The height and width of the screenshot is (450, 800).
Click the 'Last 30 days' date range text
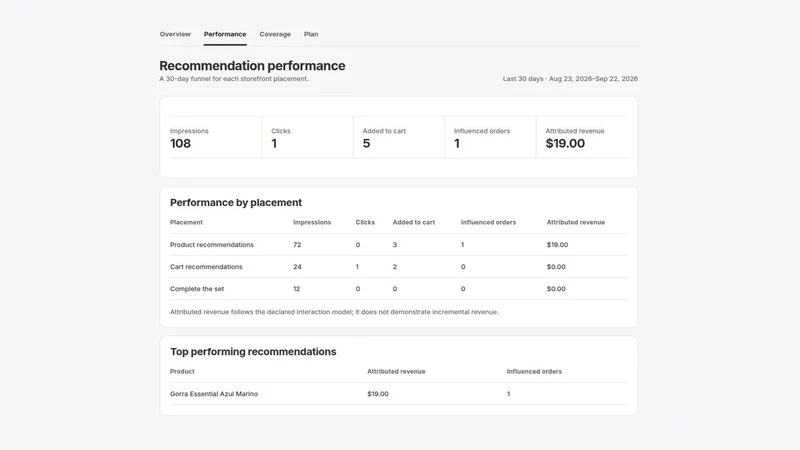(x=570, y=79)
